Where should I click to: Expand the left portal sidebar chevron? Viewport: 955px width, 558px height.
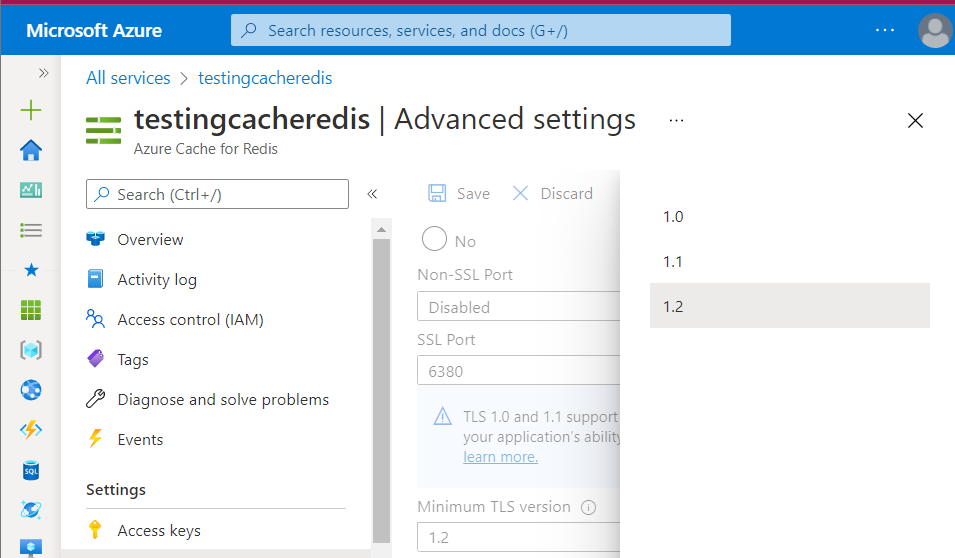pyautogui.click(x=43, y=73)
